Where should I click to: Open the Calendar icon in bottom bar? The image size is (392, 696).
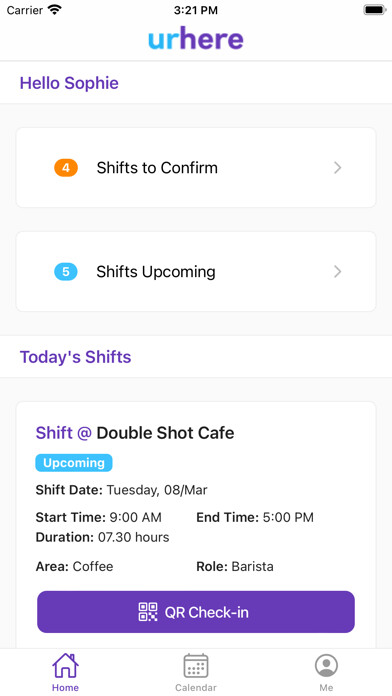coord(196,665)
